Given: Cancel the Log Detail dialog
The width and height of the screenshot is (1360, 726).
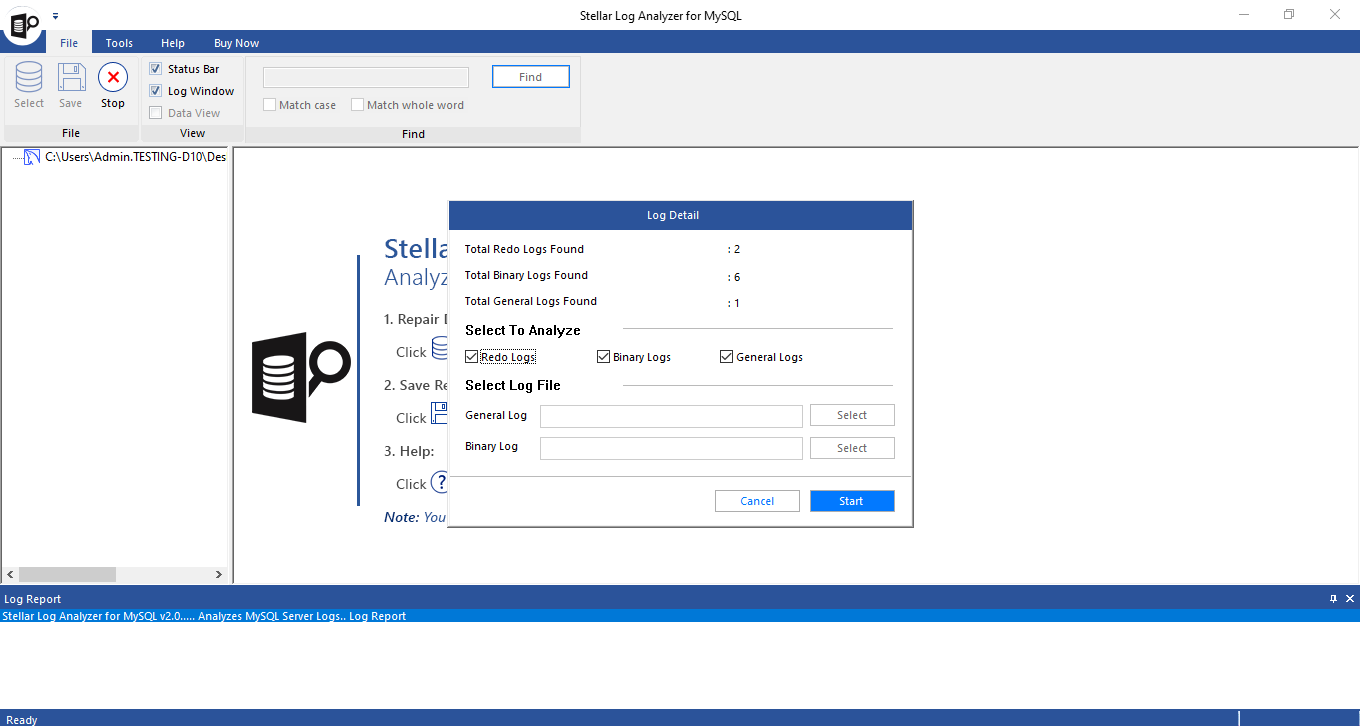Looking at the screenshot, I should pyautogui.click(x=757, y=501).
